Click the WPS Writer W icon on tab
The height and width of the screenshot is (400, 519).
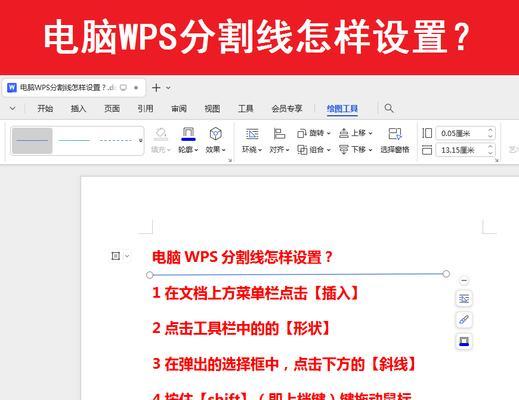coord(12,88)
